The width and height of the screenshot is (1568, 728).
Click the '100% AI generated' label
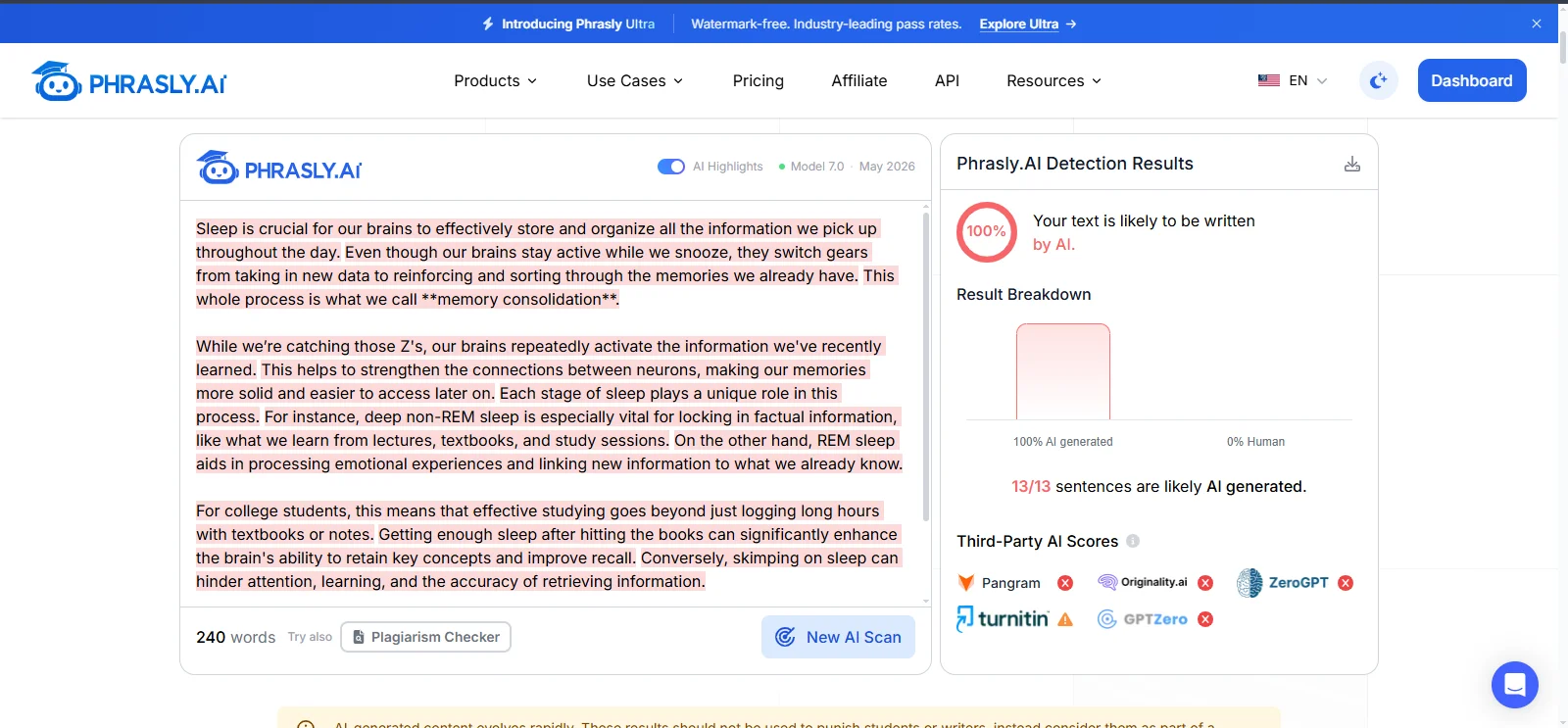pyautogui.click(x=1063, y=442)
